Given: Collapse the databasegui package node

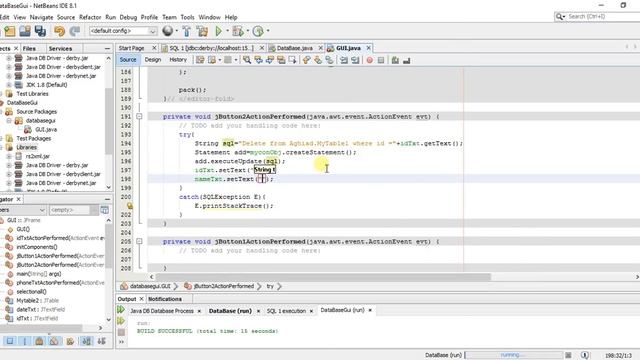Looking at the screenshot, I should coord(9,120).
